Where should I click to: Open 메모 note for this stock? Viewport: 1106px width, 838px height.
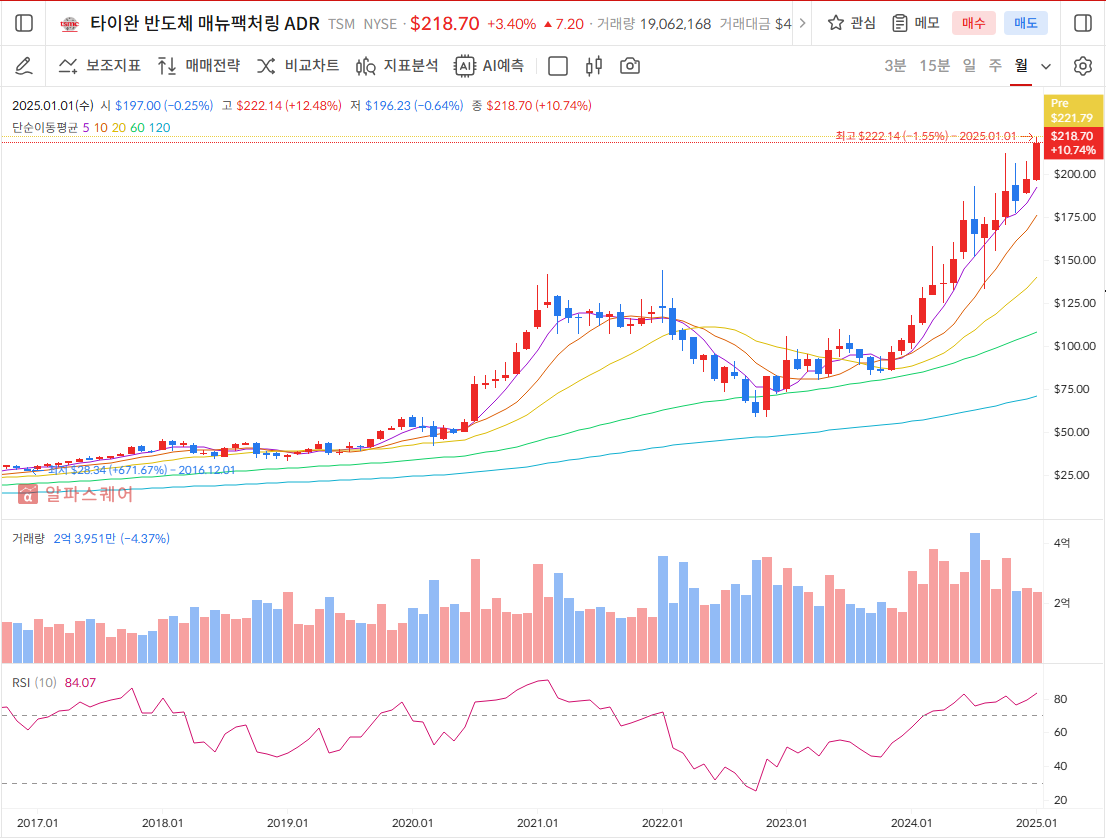pyautogui.click(x=916, y=23)
